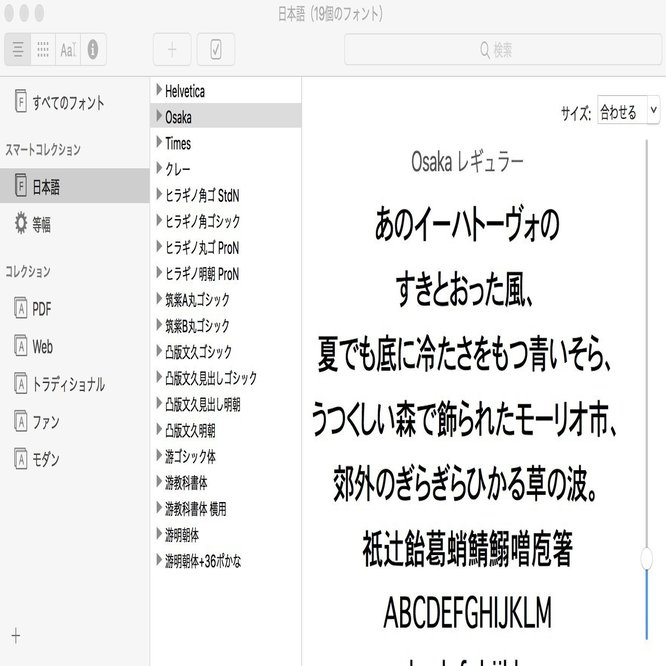Click the 日本語 collection icon
Screen dimensions: 666x666
click(20, 185)
